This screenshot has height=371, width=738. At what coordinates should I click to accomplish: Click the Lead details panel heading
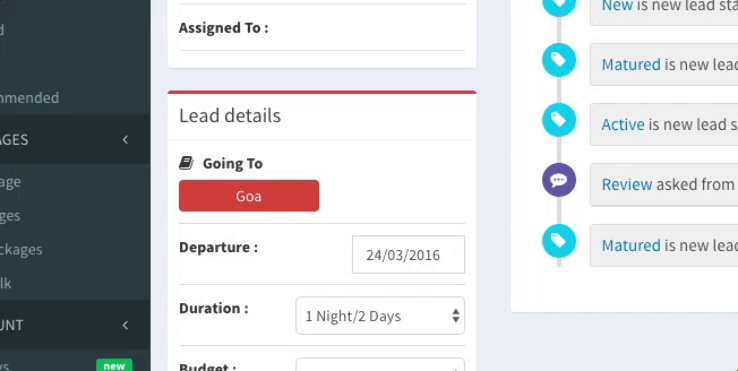pyautogui.click(x=230, y=116)
